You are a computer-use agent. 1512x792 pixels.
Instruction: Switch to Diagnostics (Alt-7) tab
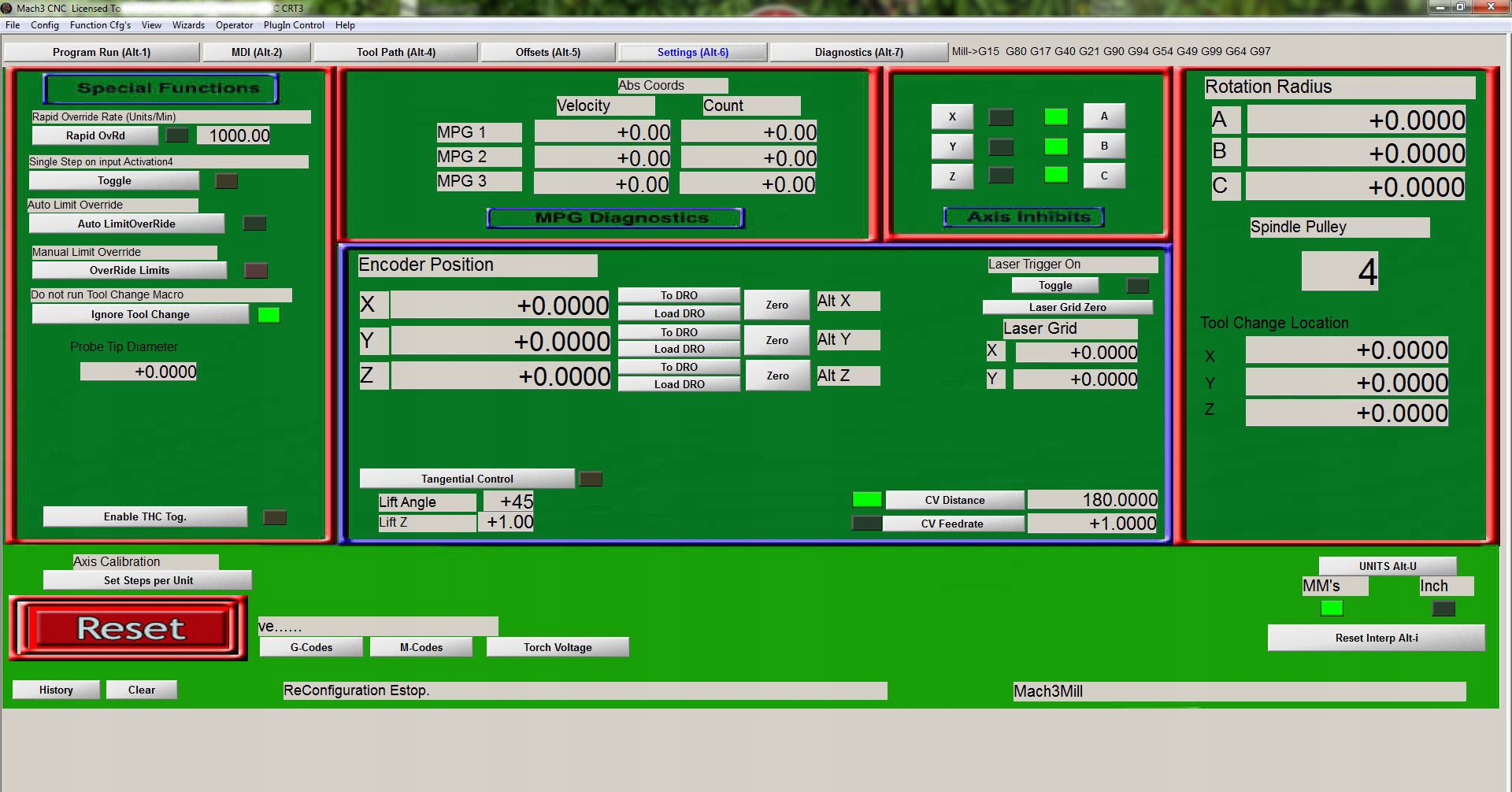858,52
